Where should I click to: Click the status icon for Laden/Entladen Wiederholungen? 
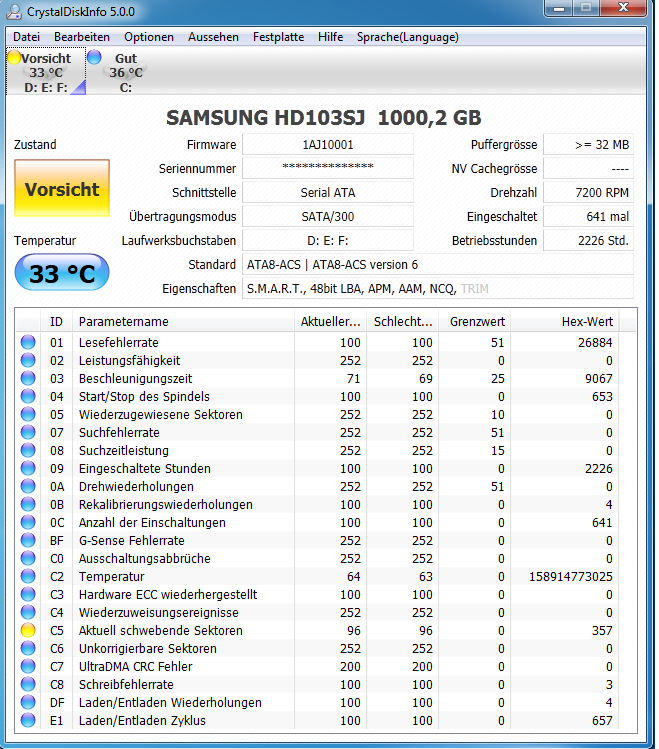pos(28,702)
